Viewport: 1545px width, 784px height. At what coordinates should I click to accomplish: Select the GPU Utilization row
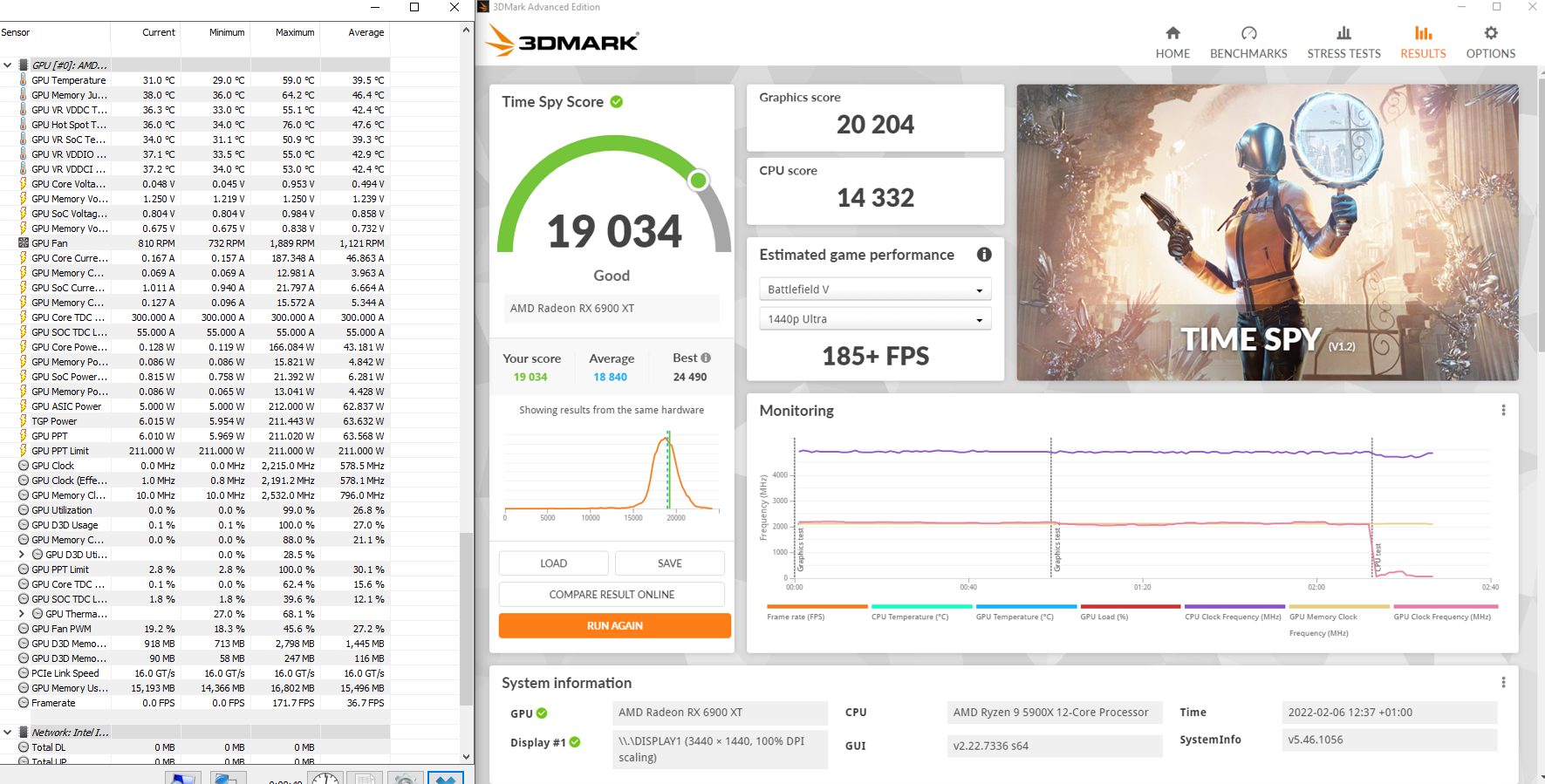[195, 510]
